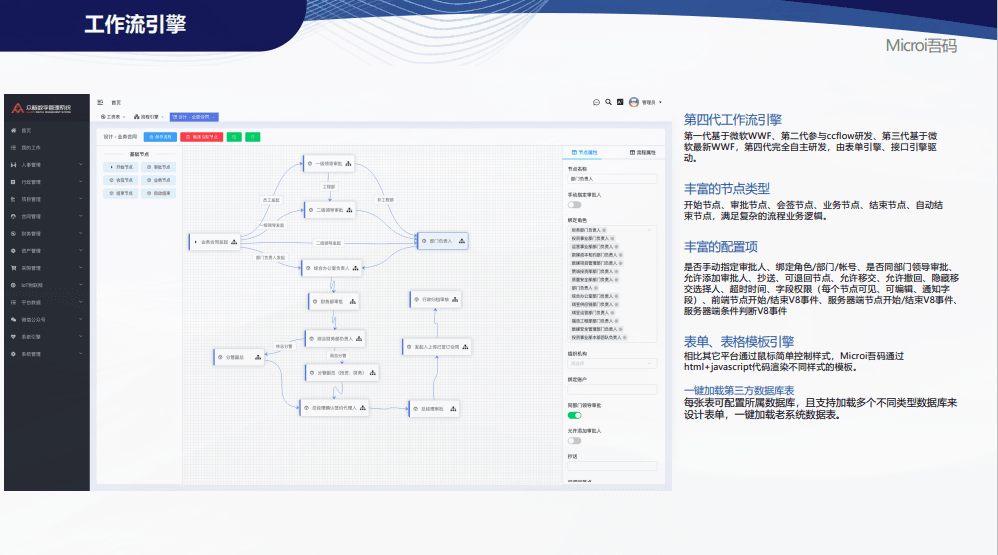
Task: Select the 自动结束 palette item
Action: 158,193
